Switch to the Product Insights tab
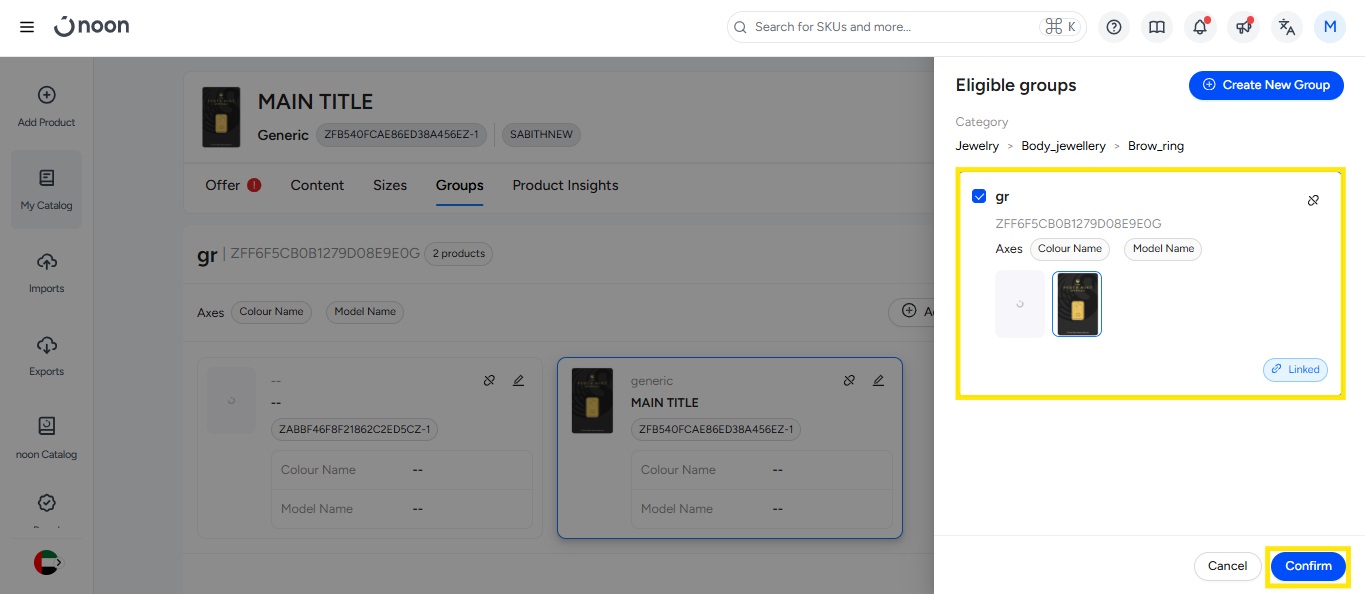Image resolution: width=1365 pixels, height=594 pixels. [x=565, y=185]
